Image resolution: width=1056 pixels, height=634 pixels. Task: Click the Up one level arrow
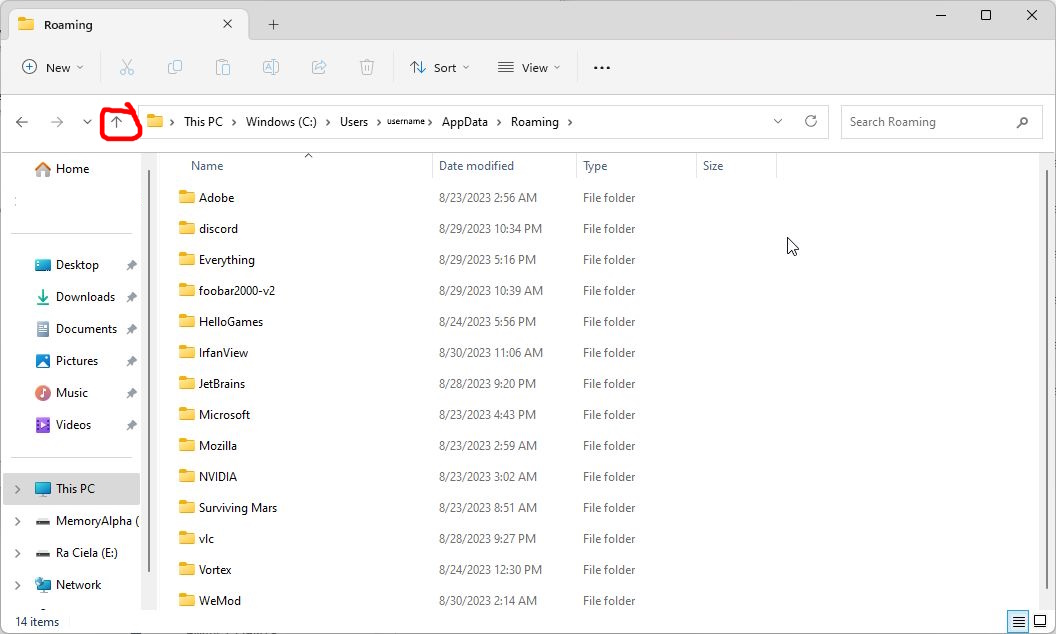(x=116, y=122)
